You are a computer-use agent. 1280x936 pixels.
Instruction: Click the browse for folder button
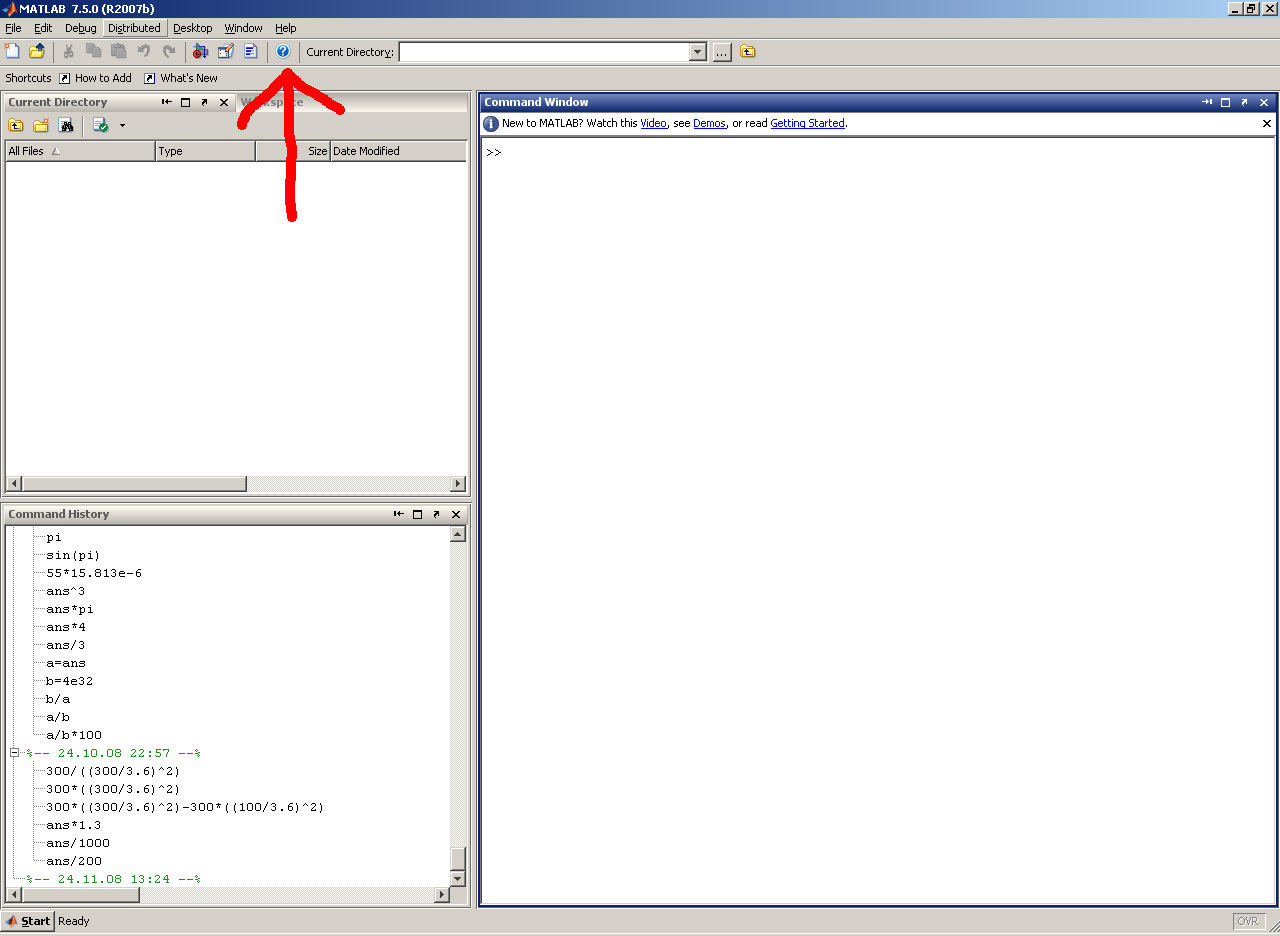click(x=722, y=52)
